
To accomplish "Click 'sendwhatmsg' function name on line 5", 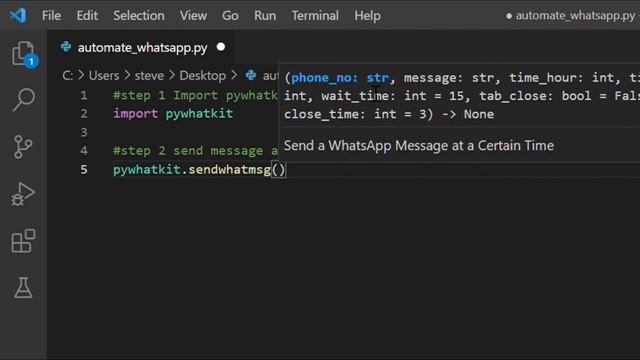I will (x=229, y=169).
